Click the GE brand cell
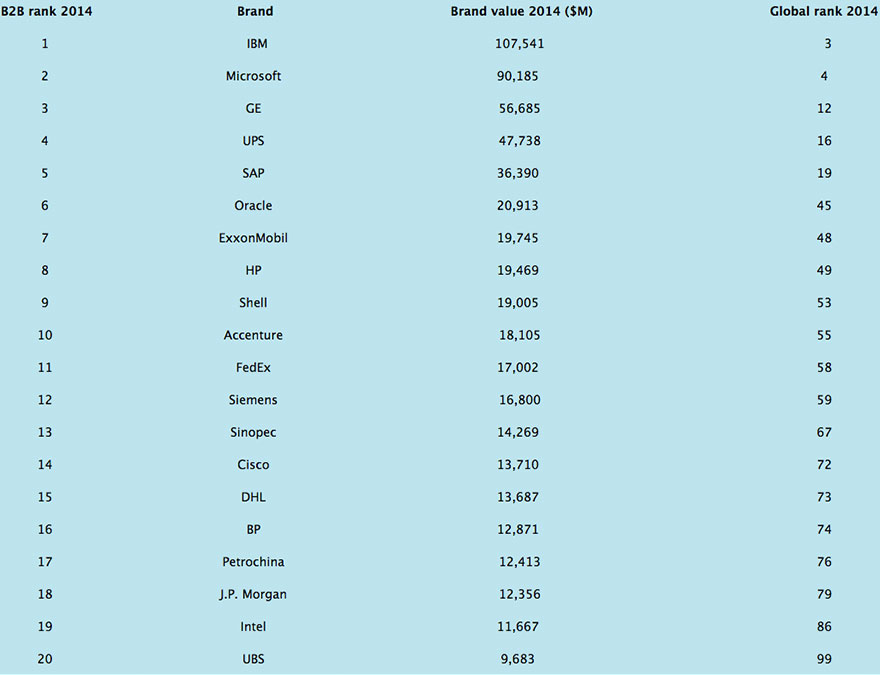Viewport: 880px width, 675px height. coord(253,108)
